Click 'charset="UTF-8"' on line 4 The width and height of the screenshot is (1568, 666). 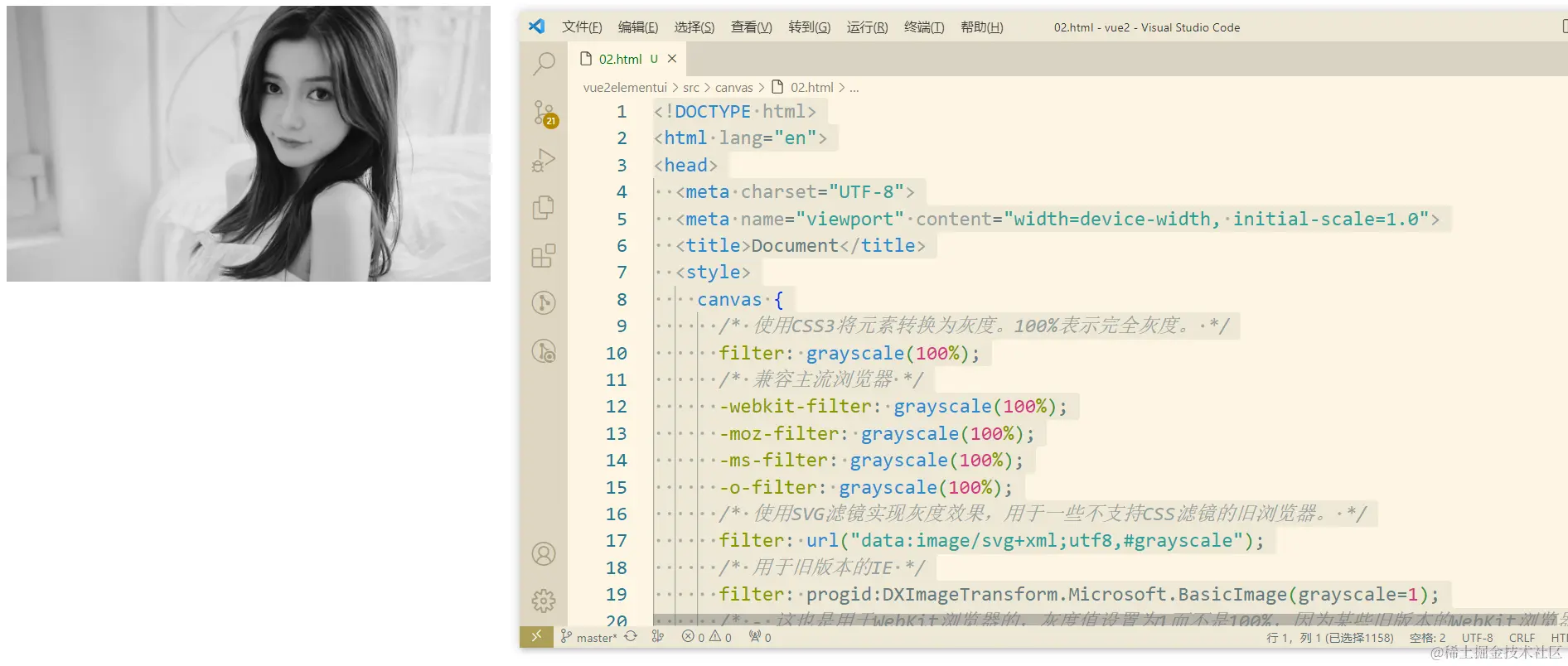pyautogui.click(x=822, y=192)
